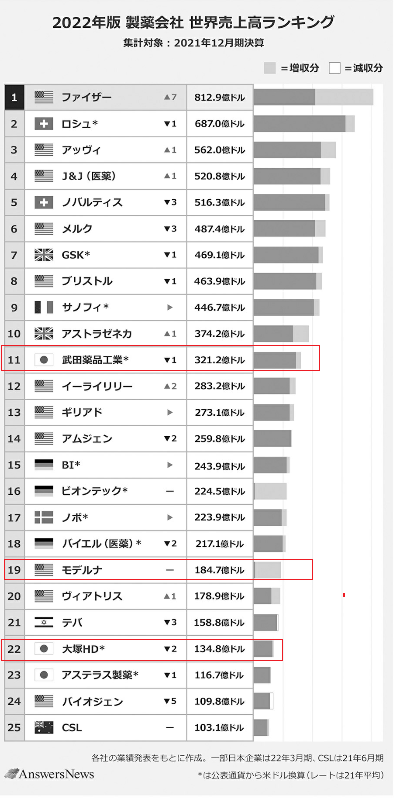Click the Danish flag next to ノボ
This screenshot has width=395, height=798.
44,518
